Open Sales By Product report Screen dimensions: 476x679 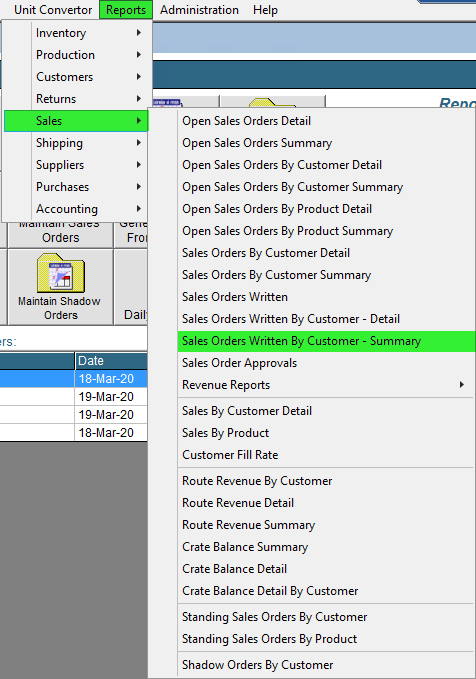(x=326, y=433)
